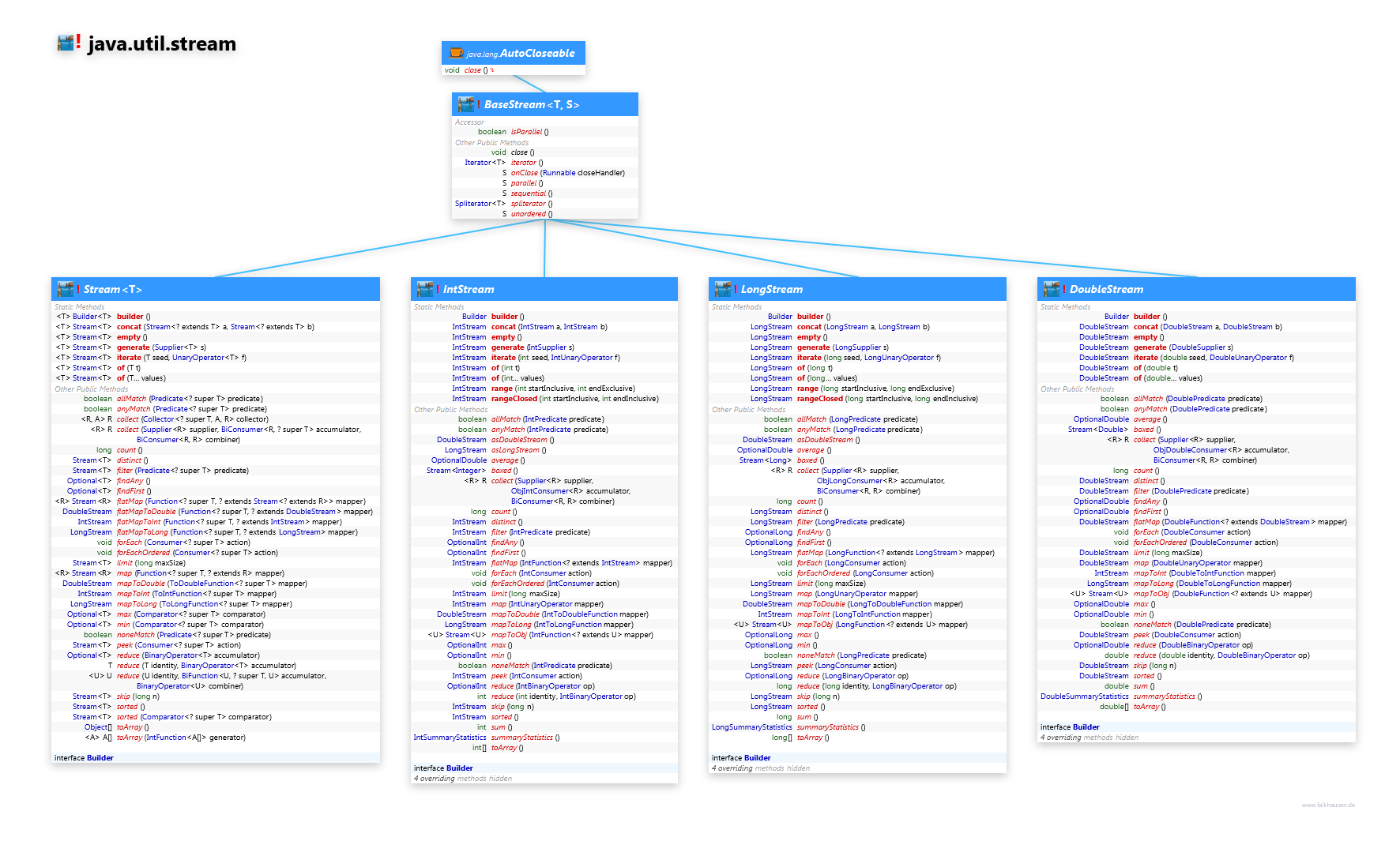
Task: Select summaryStatistics method in DoubleStream
Action: point(1164,696)
